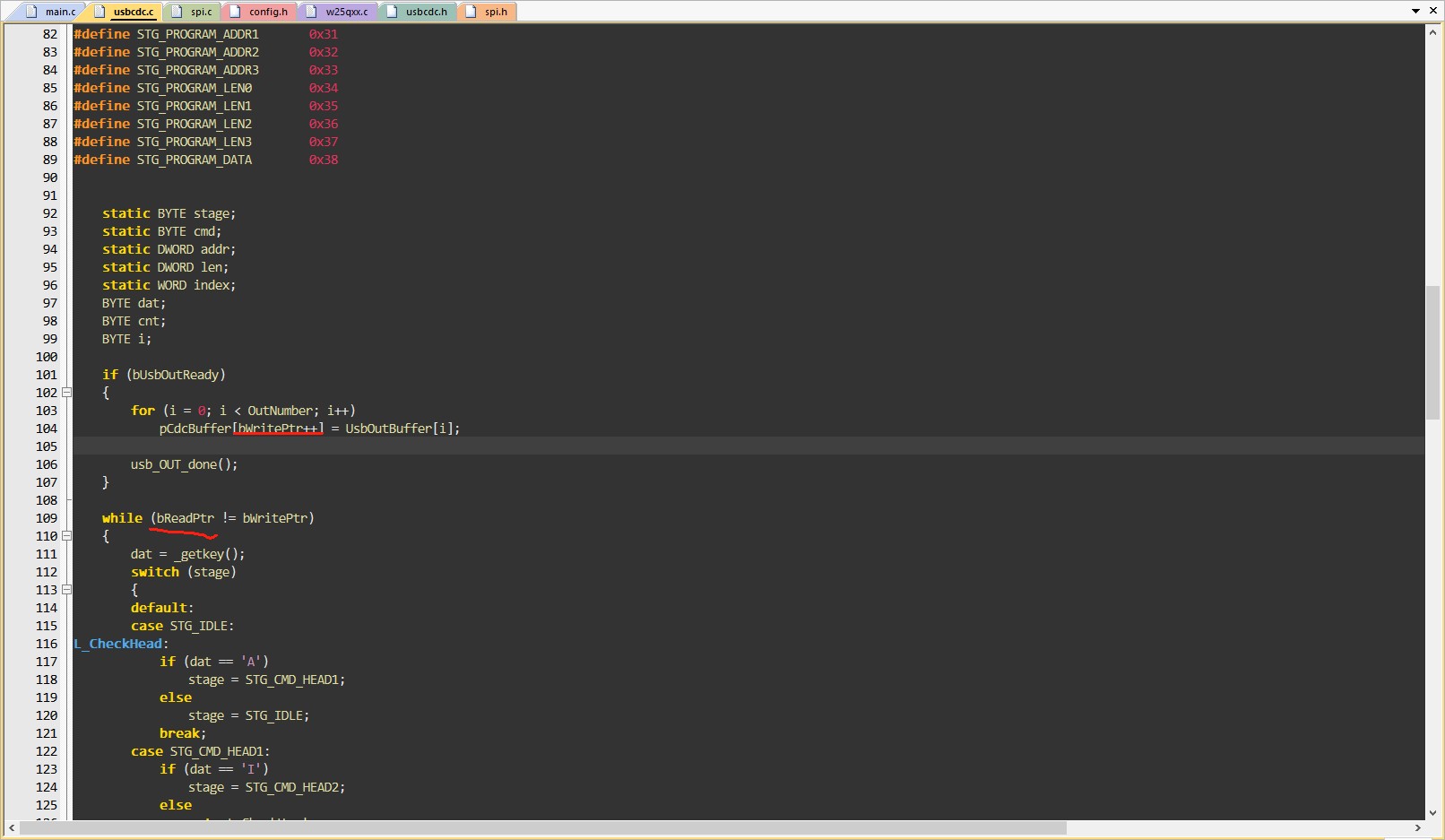Click the vertical scrollbar down arrow
This screenshot has height=840, width=1445.
(1432, 812)
